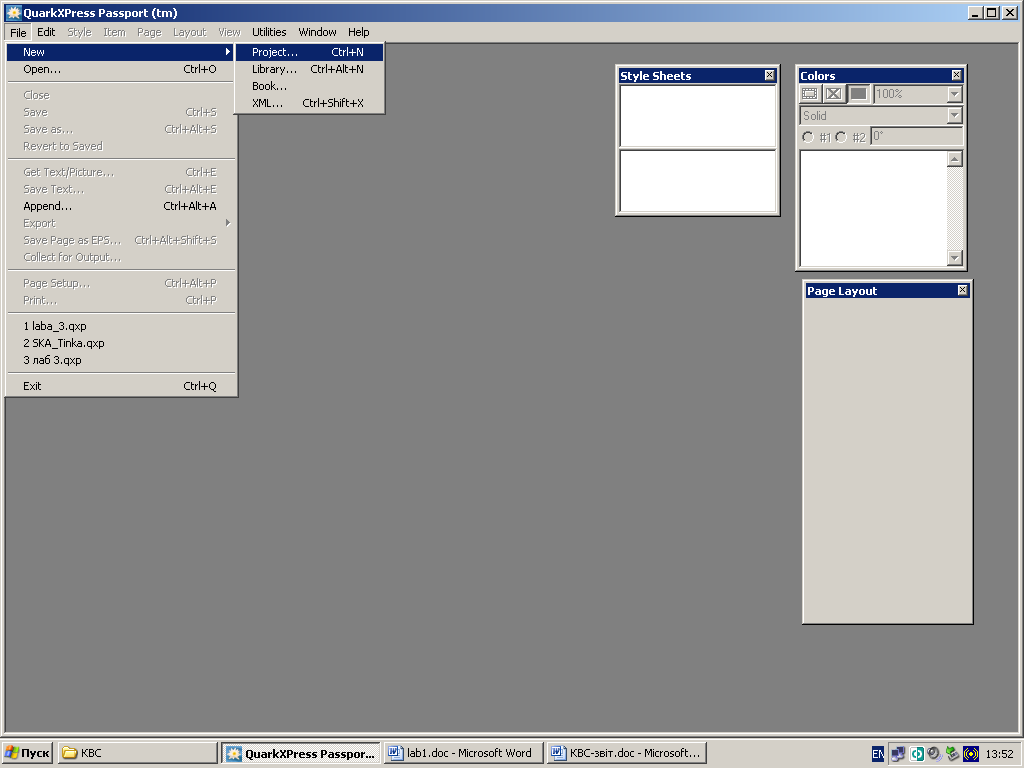Screen dimensions: 1024x768
Task: Select the Background color button in Colors
Action: [x=858, y=94]
